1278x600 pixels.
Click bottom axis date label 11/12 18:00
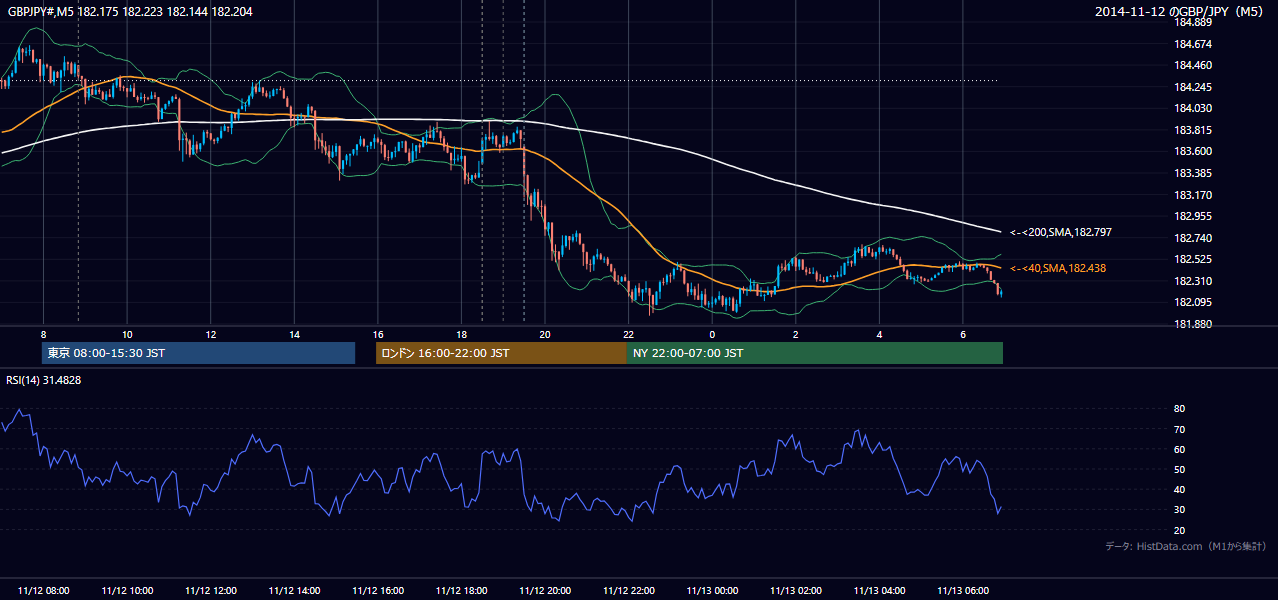pos(461,591)
